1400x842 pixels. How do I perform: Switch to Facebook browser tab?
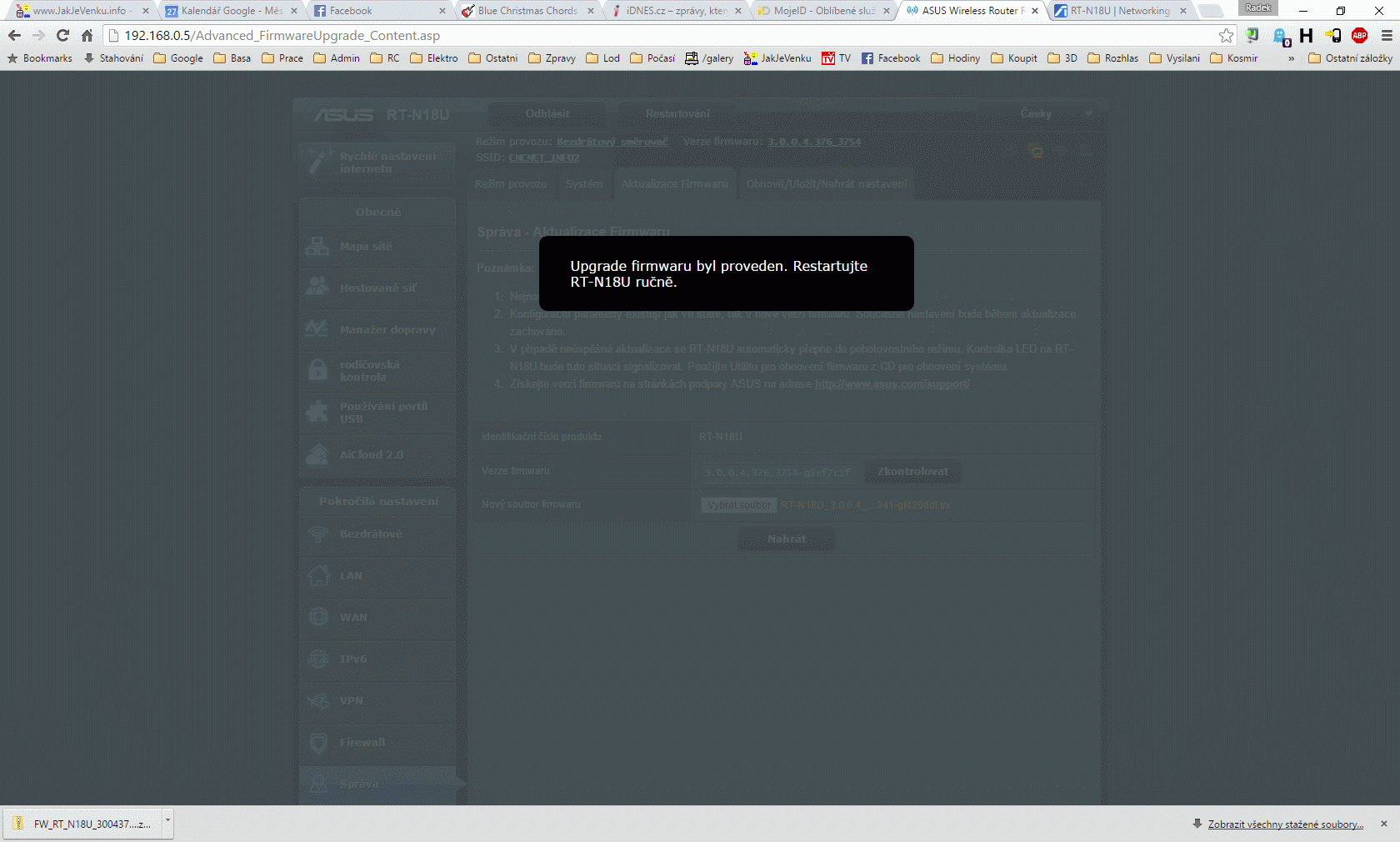tap(381, 11)
